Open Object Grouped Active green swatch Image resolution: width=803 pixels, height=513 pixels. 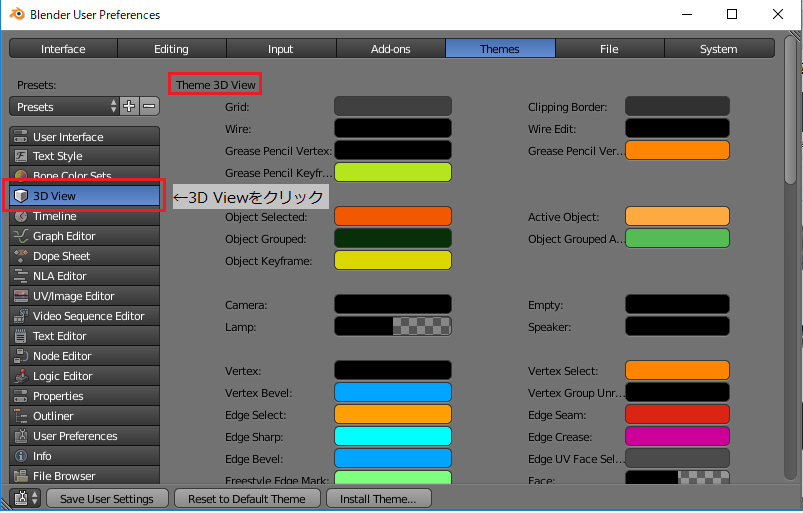(677, 238)
